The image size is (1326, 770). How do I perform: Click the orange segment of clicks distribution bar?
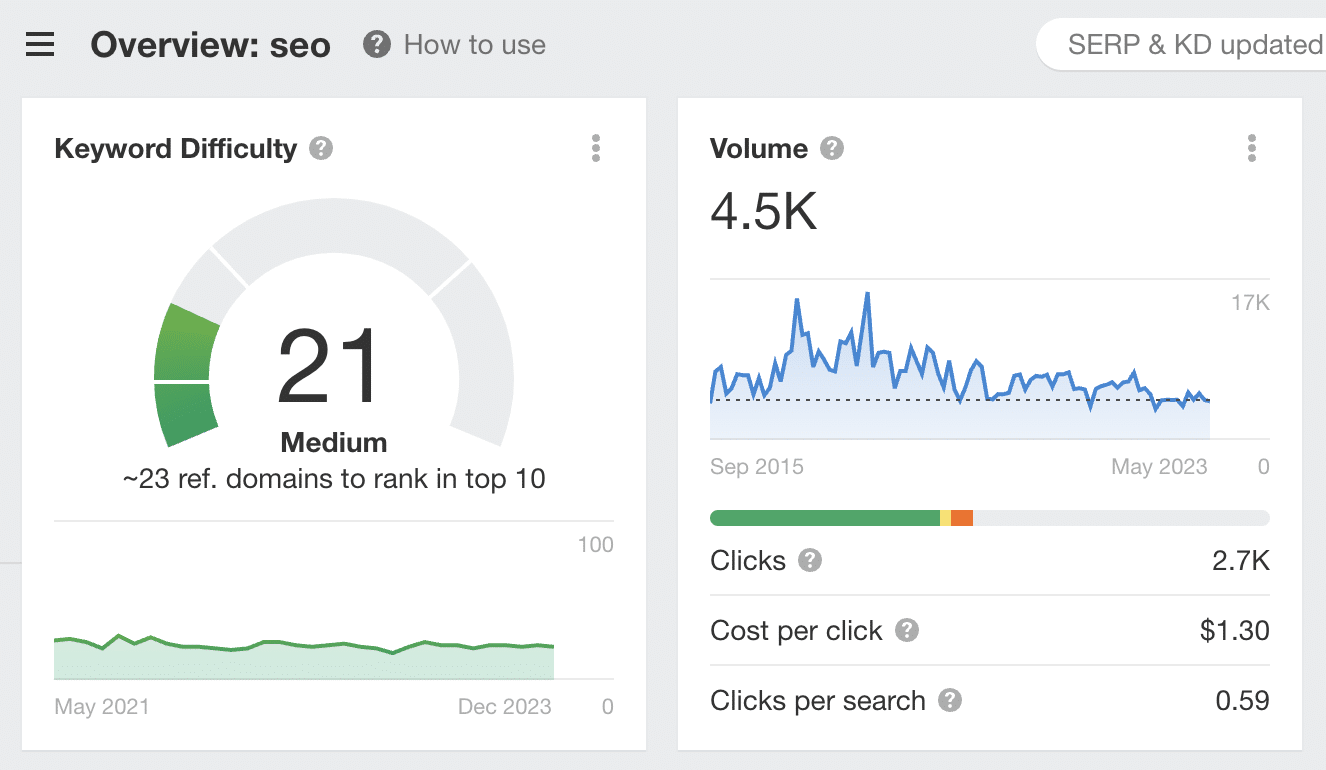point(962,518)
